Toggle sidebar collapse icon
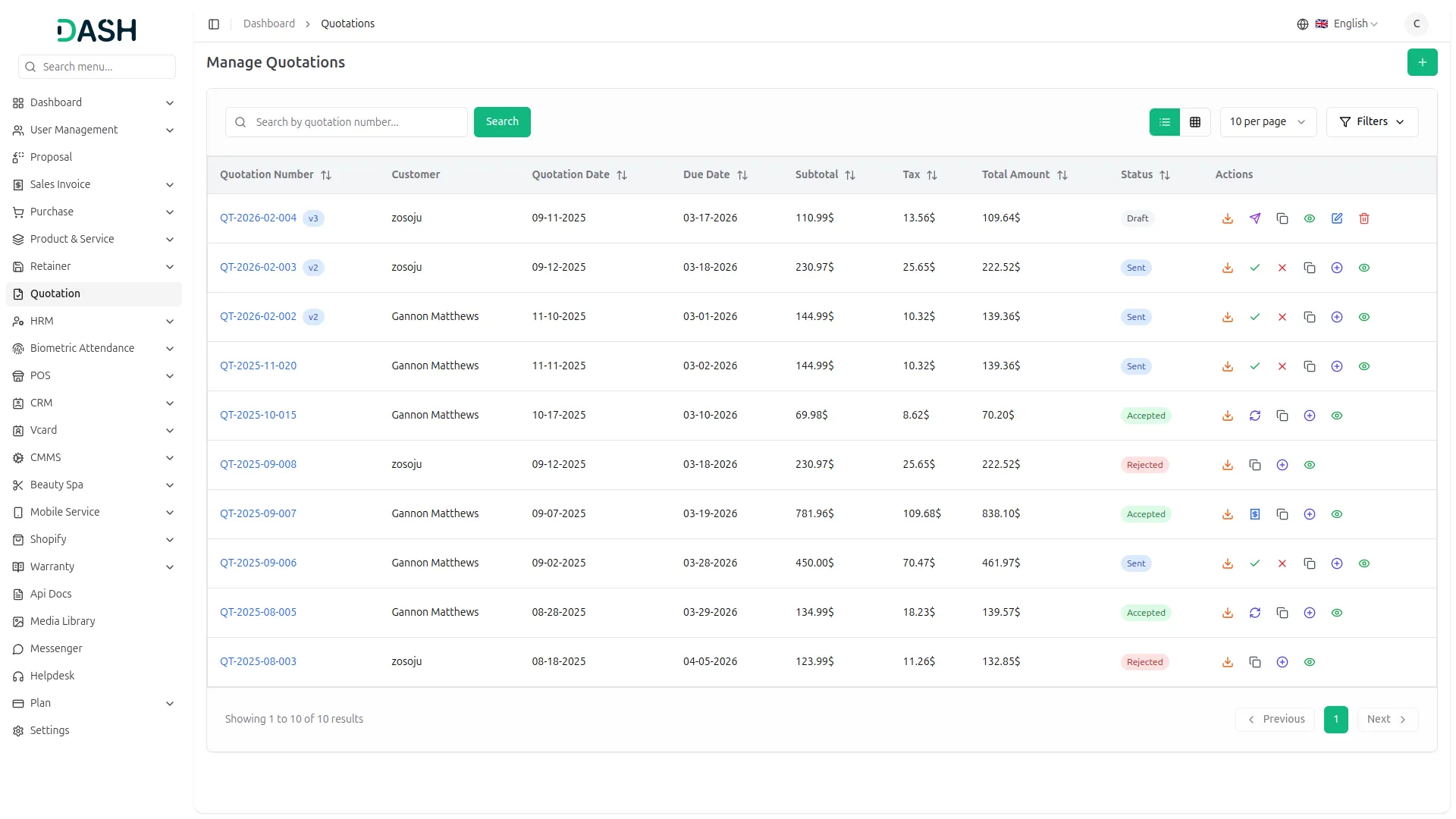 [x=214, y=24]
